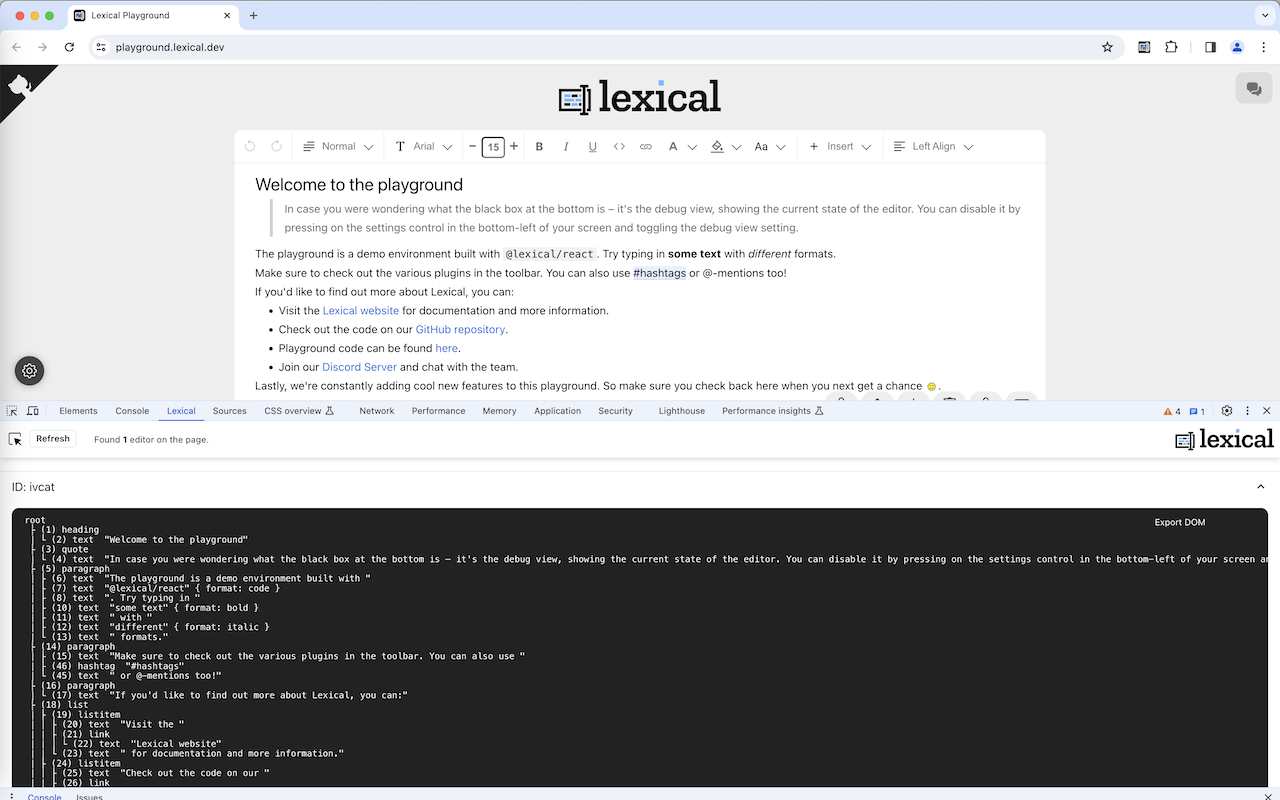Image resolution: width=1280 pixels, height=800 pixels.
Task: Insert a link with the chain icon
Action: coord(646,146)
